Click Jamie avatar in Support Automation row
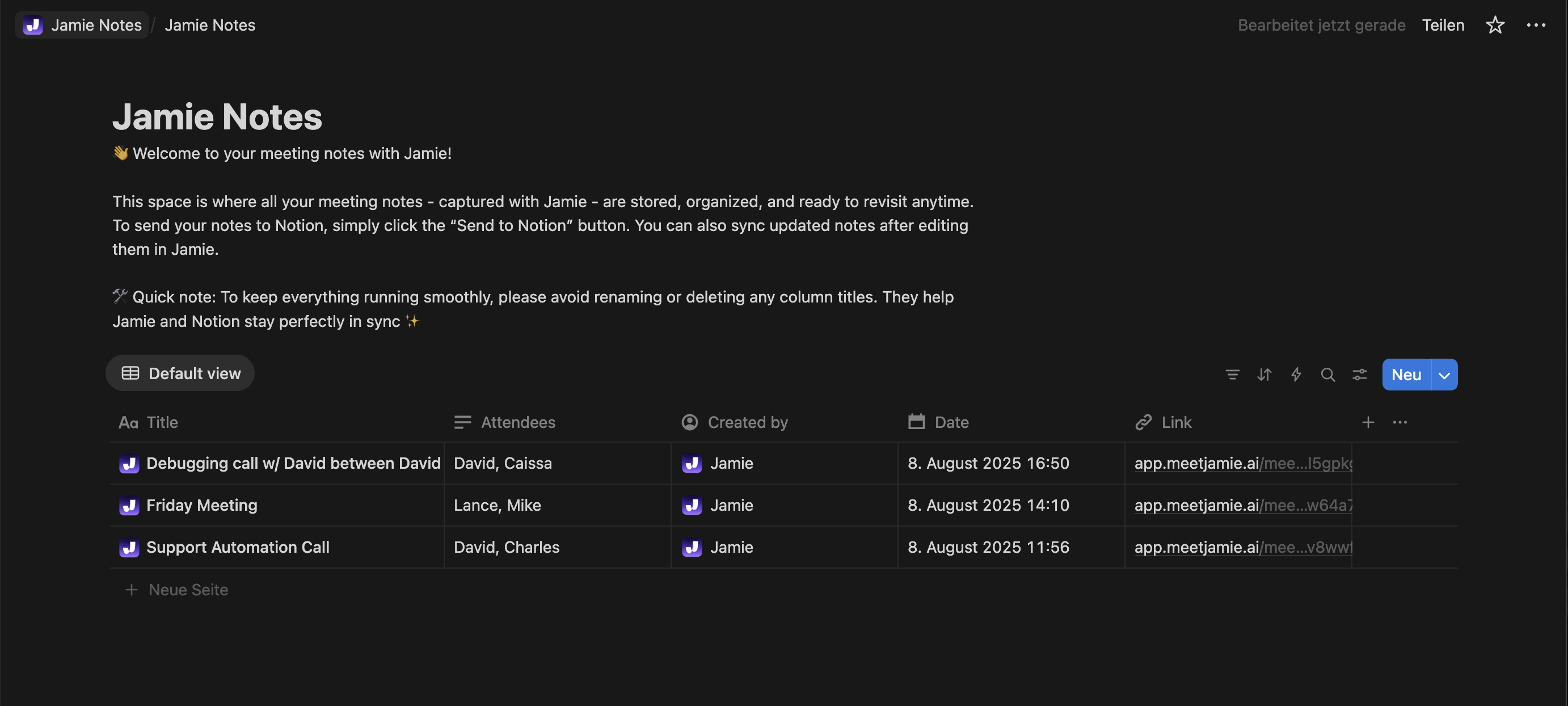This screenshot has height=706, width=1568. tap(692, 548)
